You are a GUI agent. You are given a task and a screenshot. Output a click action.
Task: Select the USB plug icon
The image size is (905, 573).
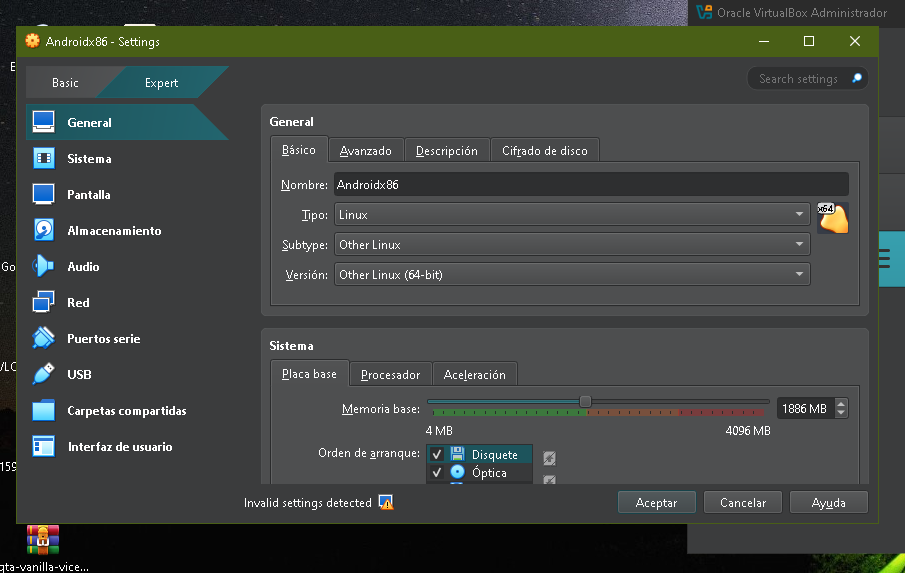(43, 374)
